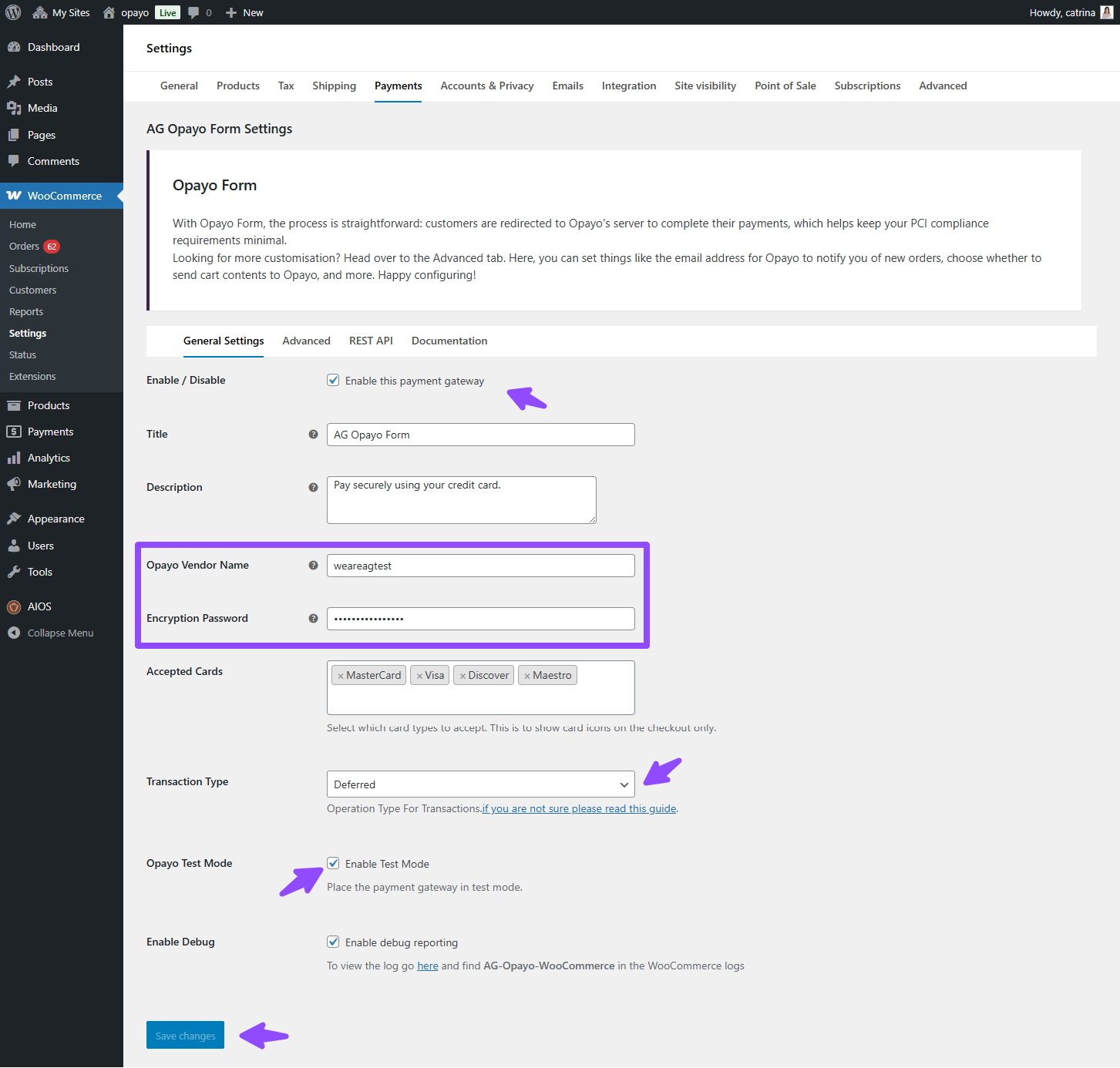
Task: Open Reports in WooCommerce submenu
Action: tap(26, 312)
